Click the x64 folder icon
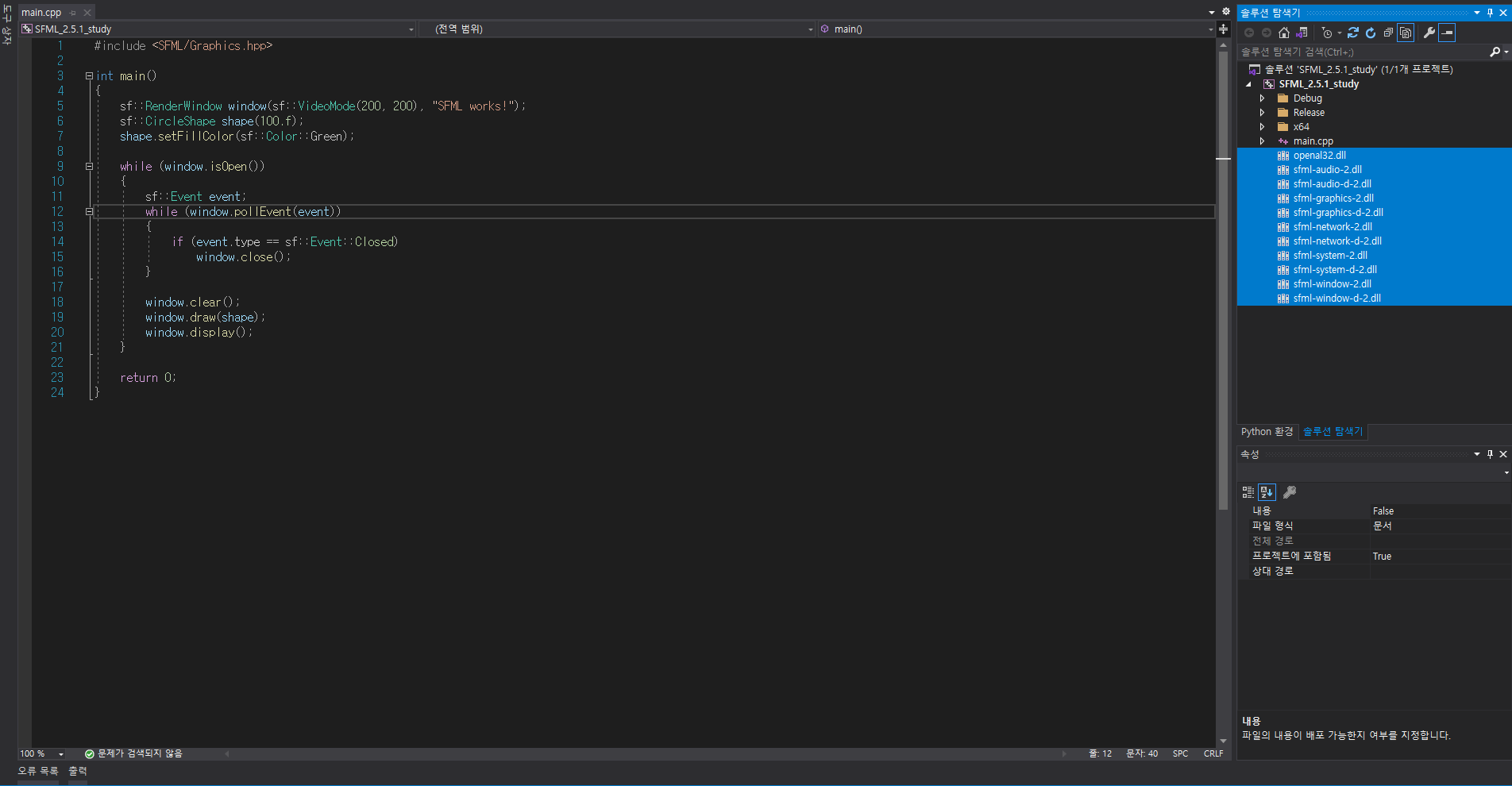The width and height of the screenshot is (1512, 786). point(1282,127)
